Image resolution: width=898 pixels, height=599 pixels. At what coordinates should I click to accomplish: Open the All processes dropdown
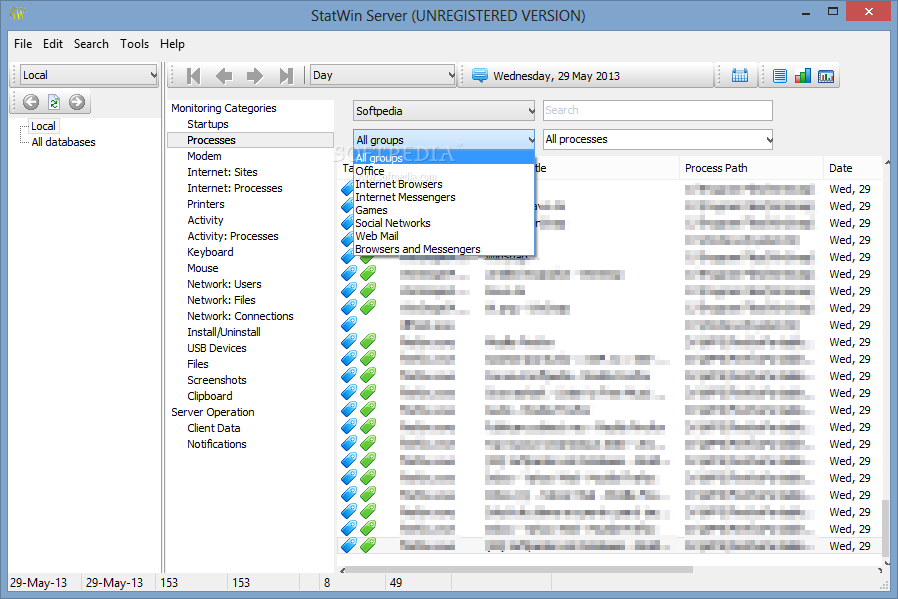pos(658,139)
